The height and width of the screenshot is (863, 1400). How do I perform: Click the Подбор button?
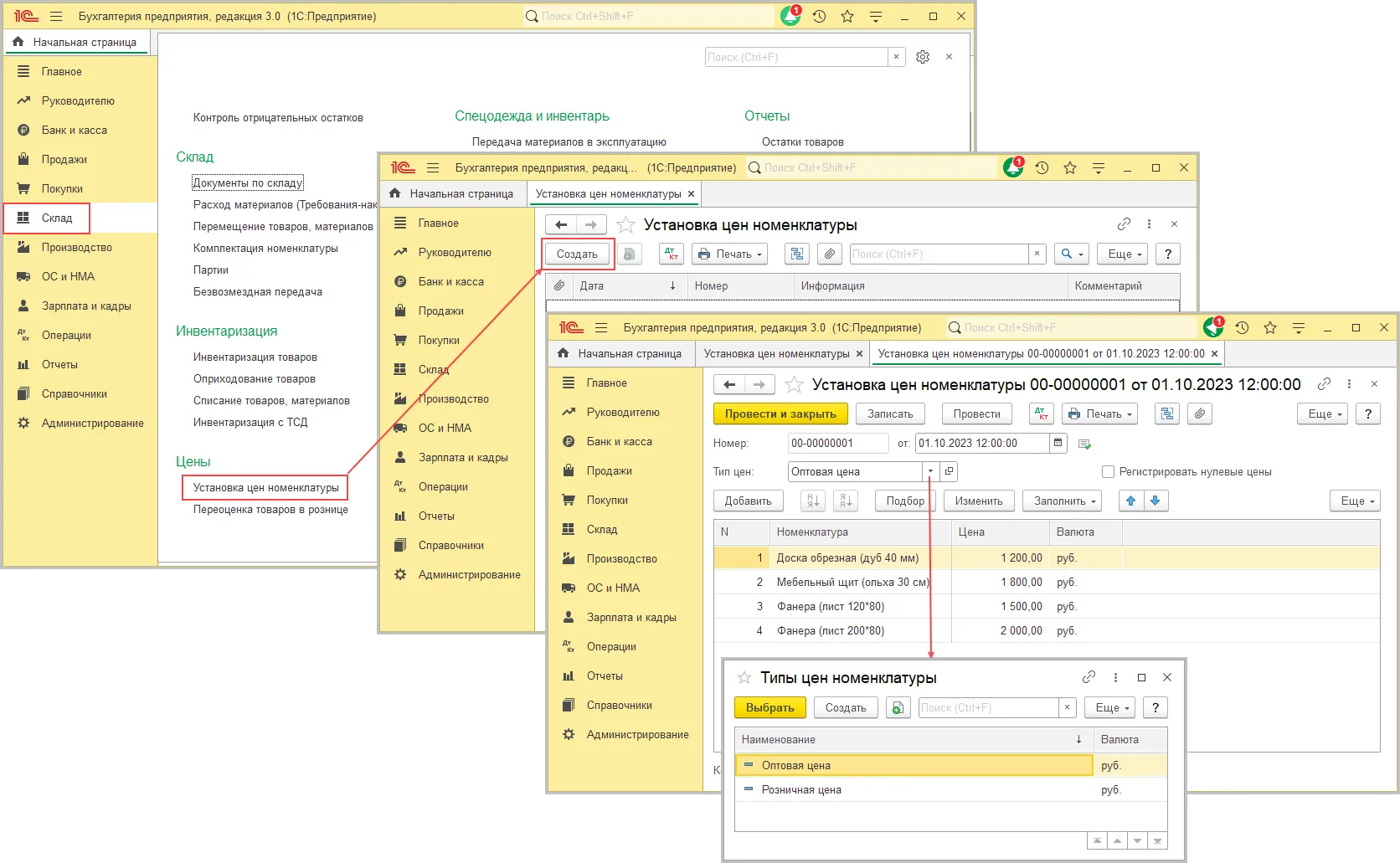coord(905,501)
